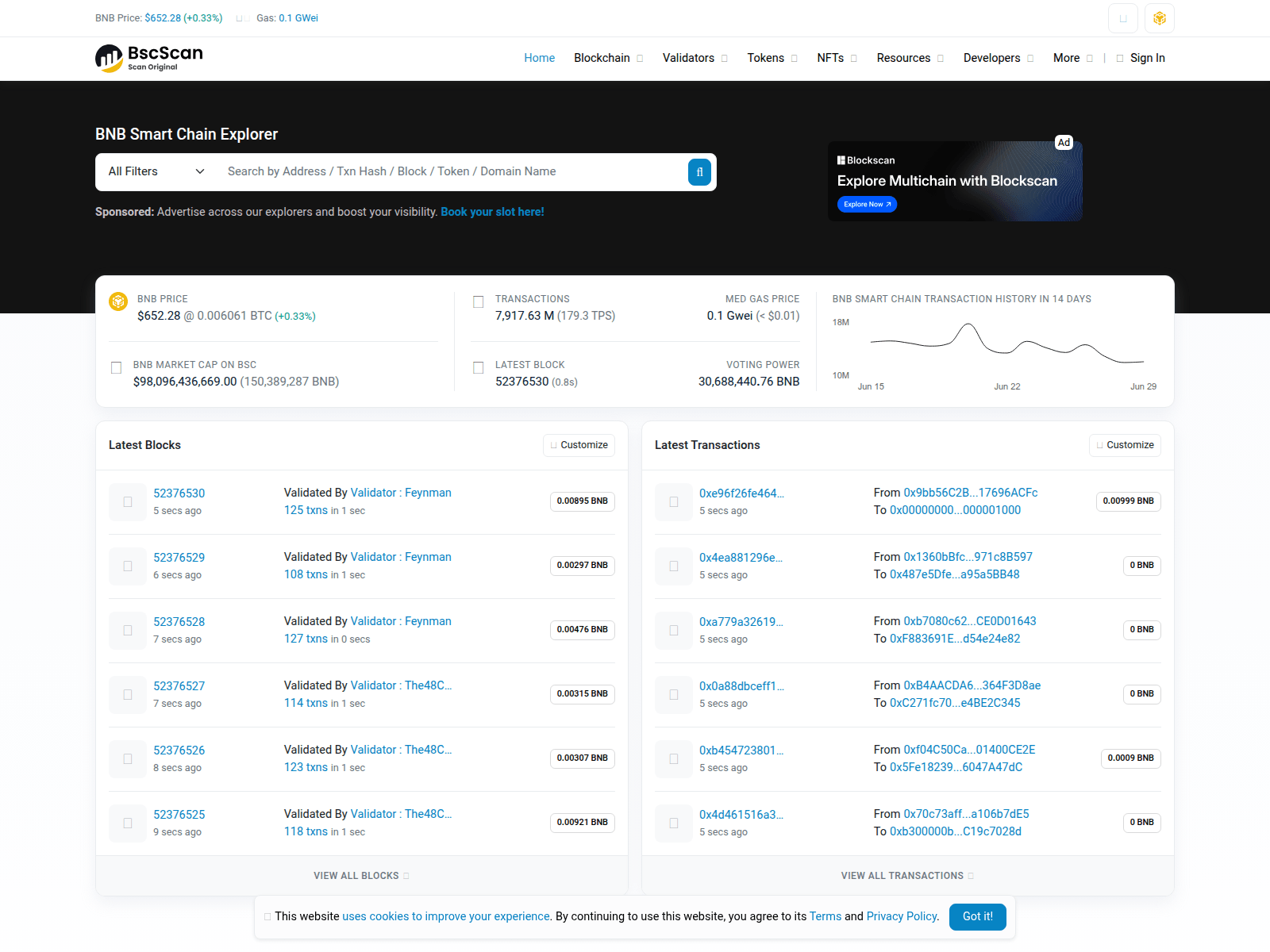Toggle the theme icon button top-right
This screenshot has height=952, width=1270.
(x=1123, y=18)
